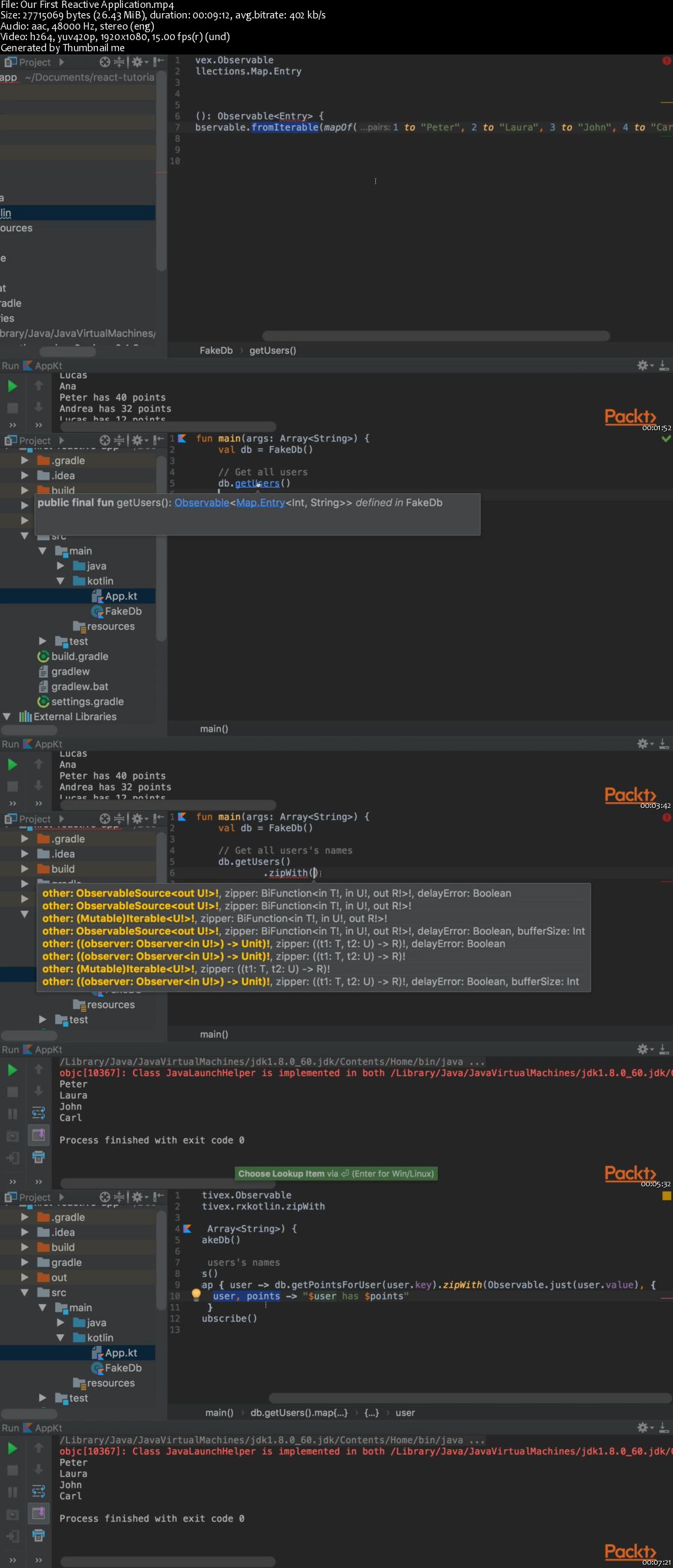This screenshot has width=673, height=1568.
Task: Expand more run actions chevron in 00:05:32 frame
Action: (12, 1181)
